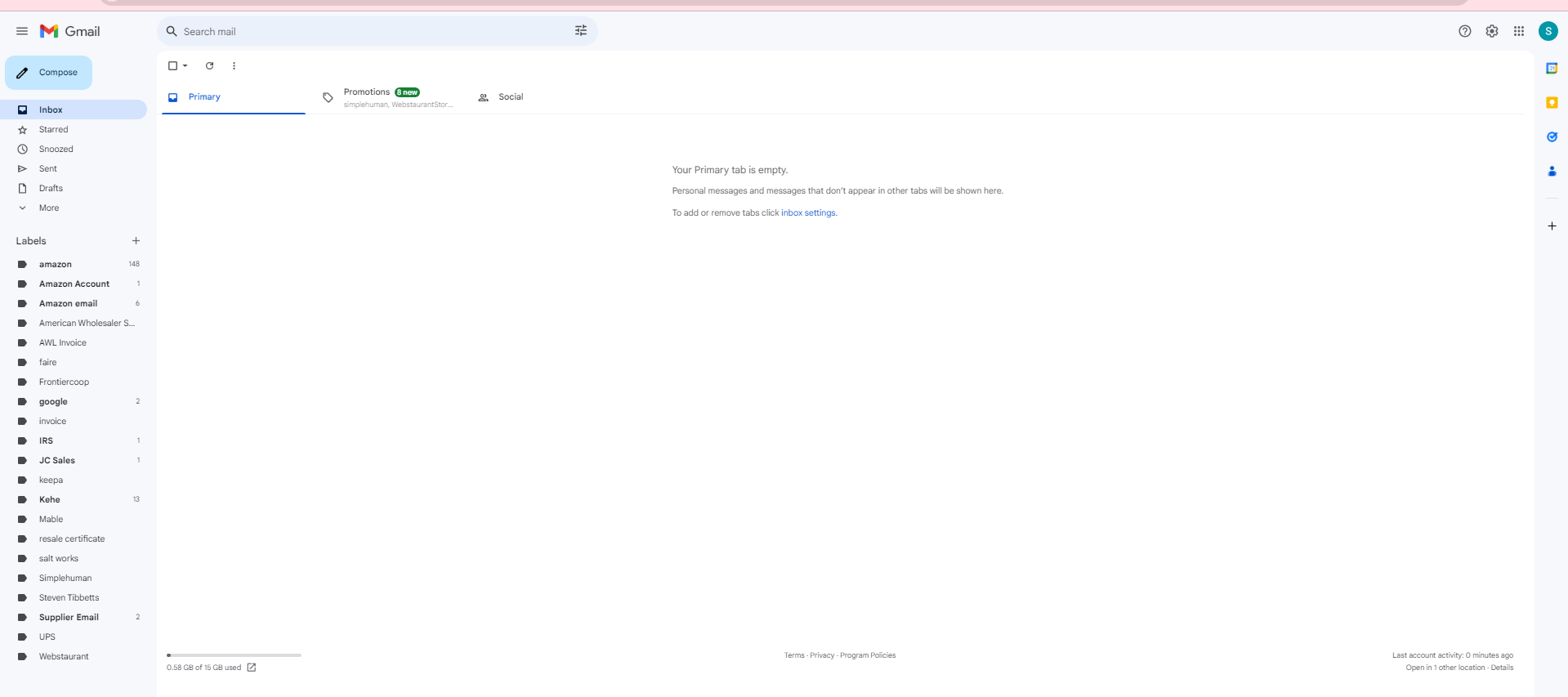This screenshot has width=1568, height=697.
Task: Open the Terms link
Action: coord(794,655)
